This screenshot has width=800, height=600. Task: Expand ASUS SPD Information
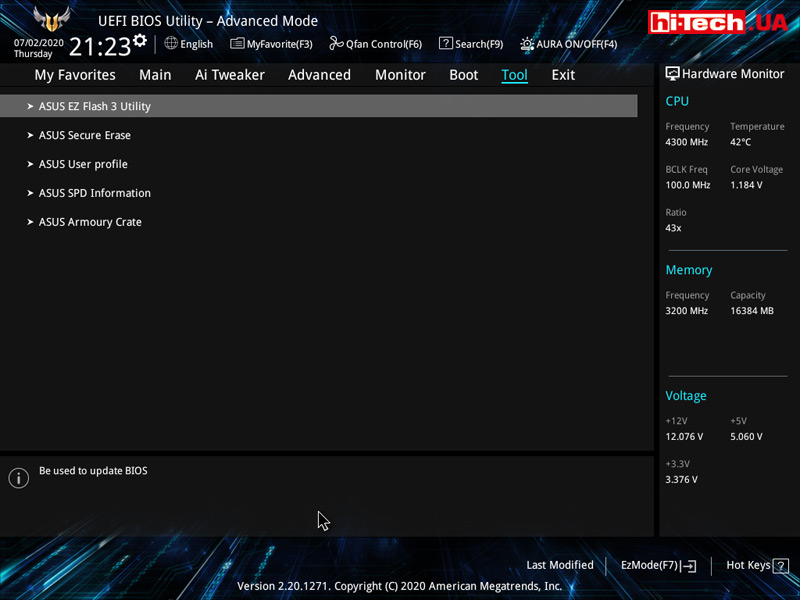(x=94, y=193)
